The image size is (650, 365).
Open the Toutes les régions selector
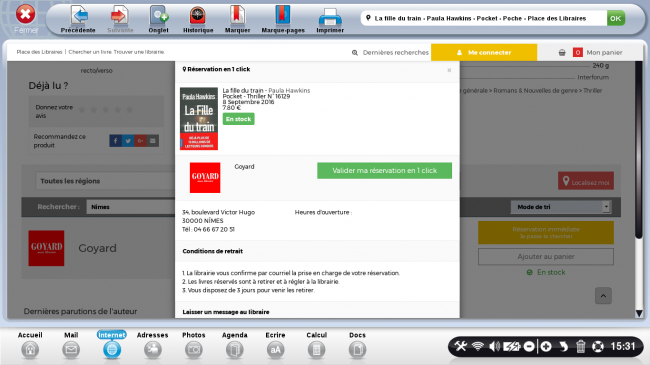(x=105, y=181)
